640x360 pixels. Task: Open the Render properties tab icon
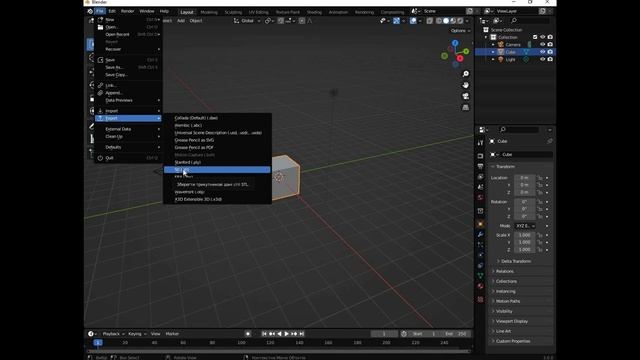pos(480,156)
